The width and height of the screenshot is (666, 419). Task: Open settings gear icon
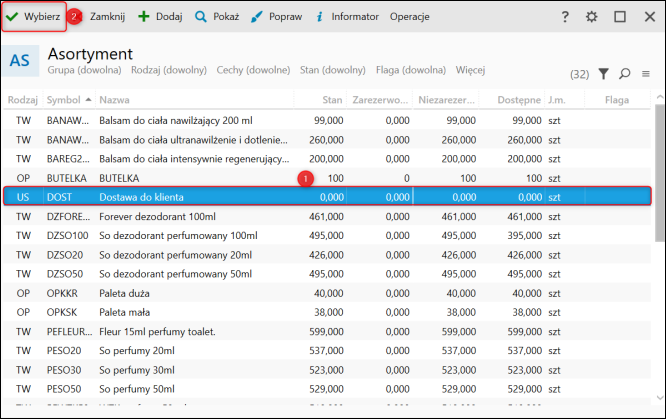(592, 17)
